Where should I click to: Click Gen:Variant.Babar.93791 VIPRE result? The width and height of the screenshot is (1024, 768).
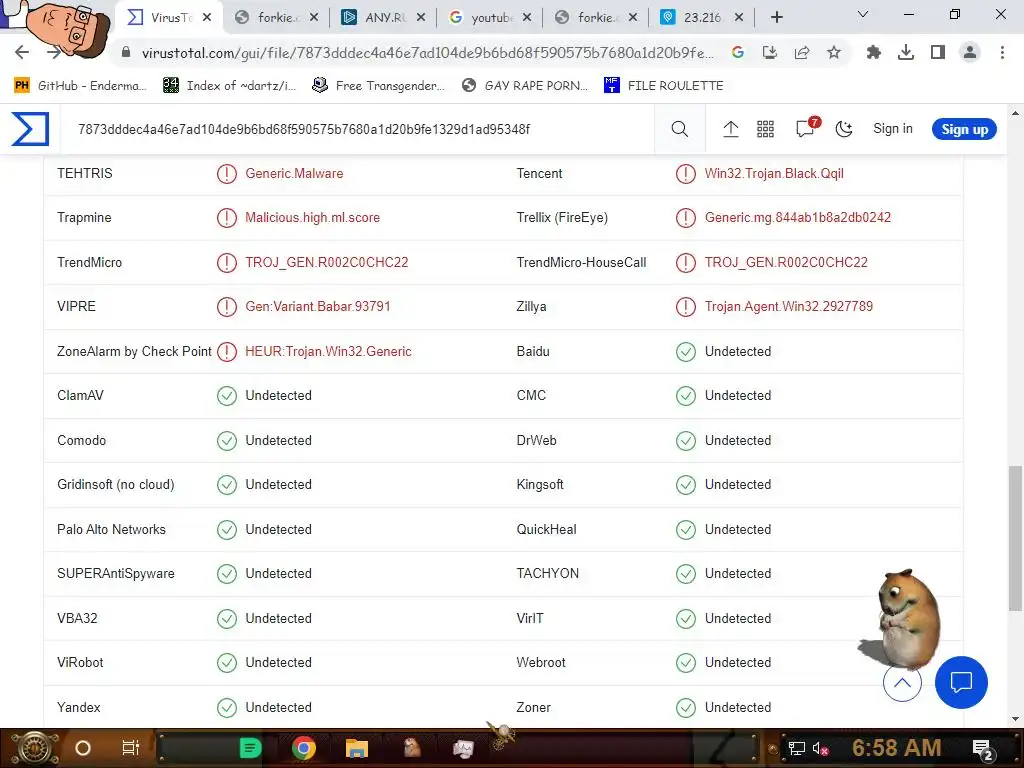tap(317, 306)
